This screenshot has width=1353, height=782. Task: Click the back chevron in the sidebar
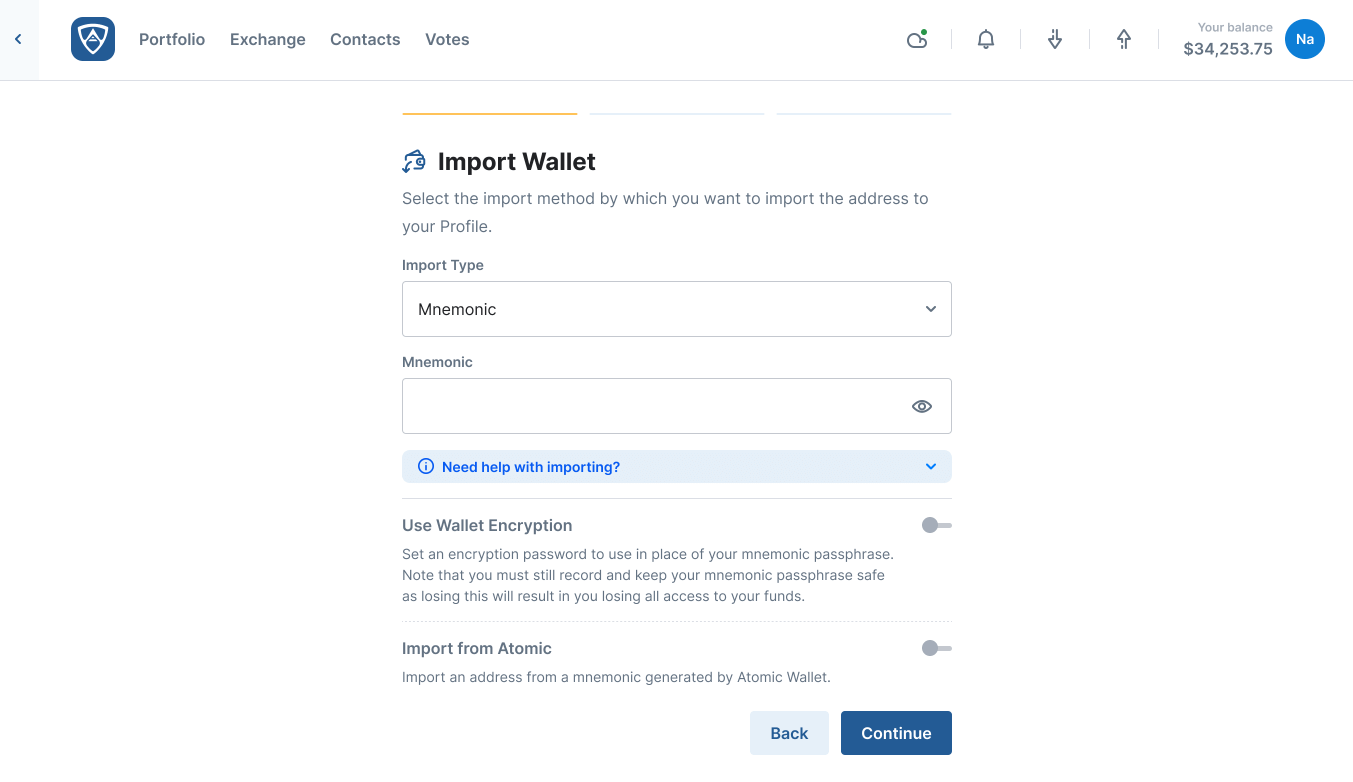(18, 39)
